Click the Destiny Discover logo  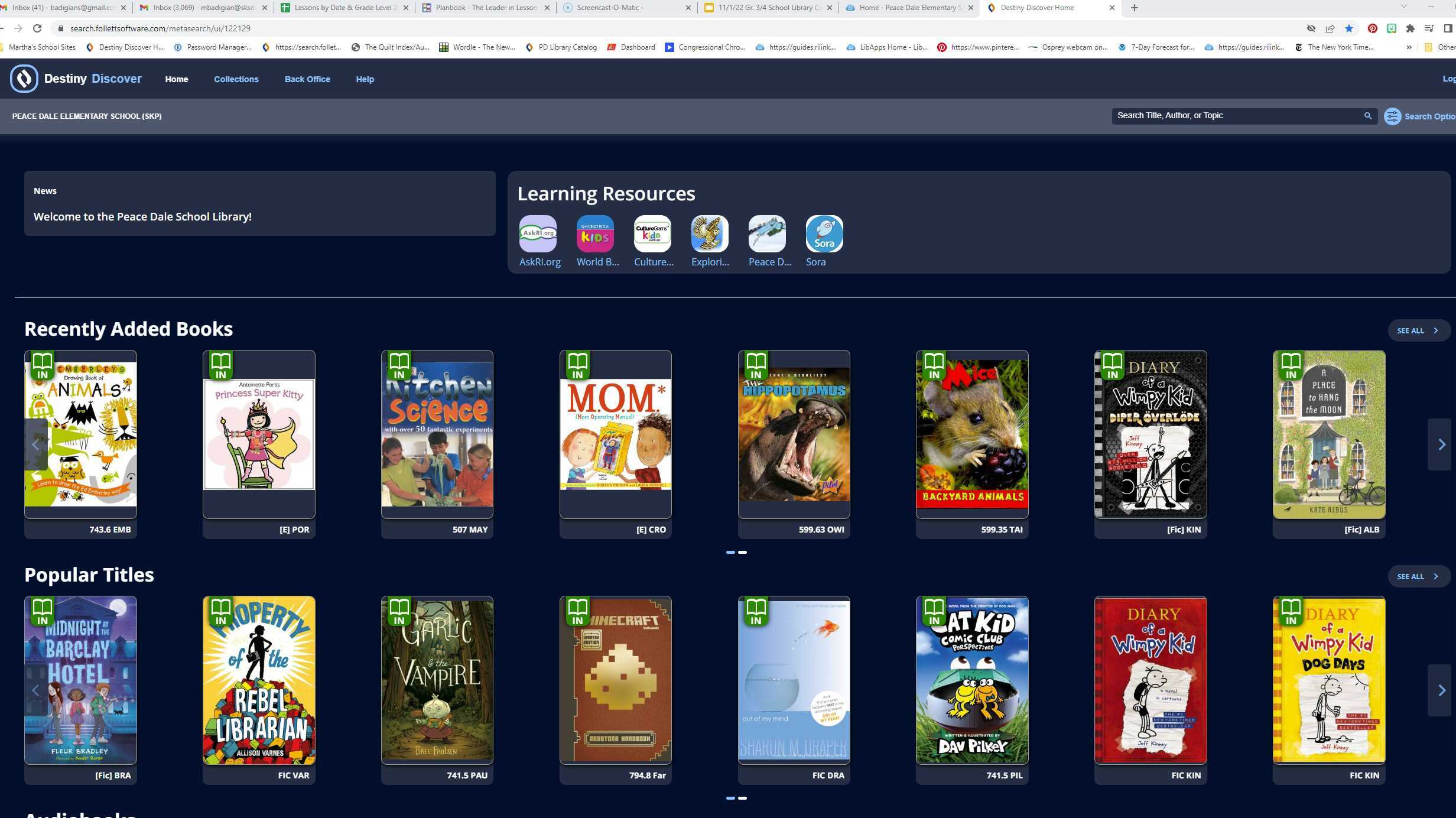tap(24, 78)
